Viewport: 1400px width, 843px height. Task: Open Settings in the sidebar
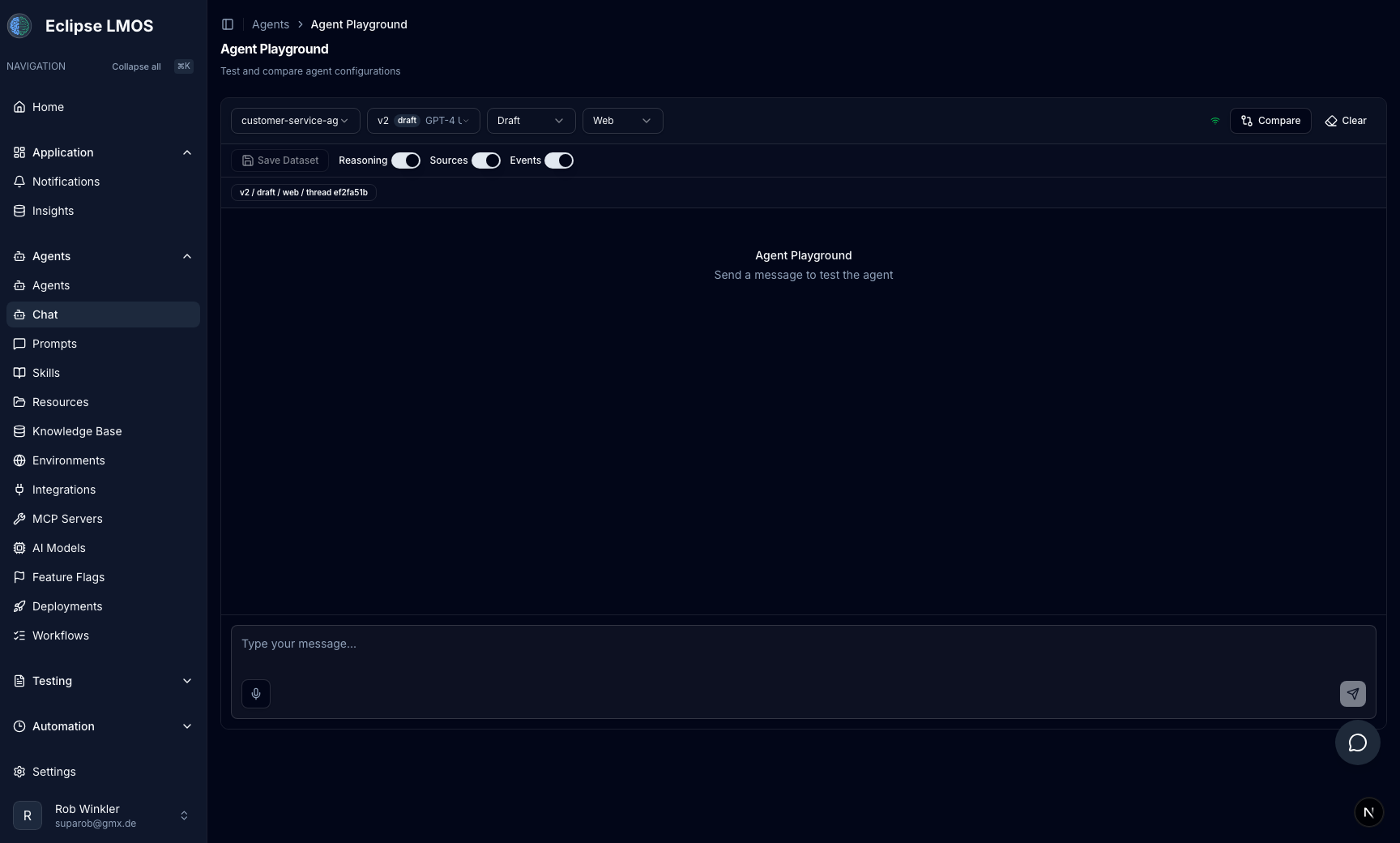coord(103,772)
